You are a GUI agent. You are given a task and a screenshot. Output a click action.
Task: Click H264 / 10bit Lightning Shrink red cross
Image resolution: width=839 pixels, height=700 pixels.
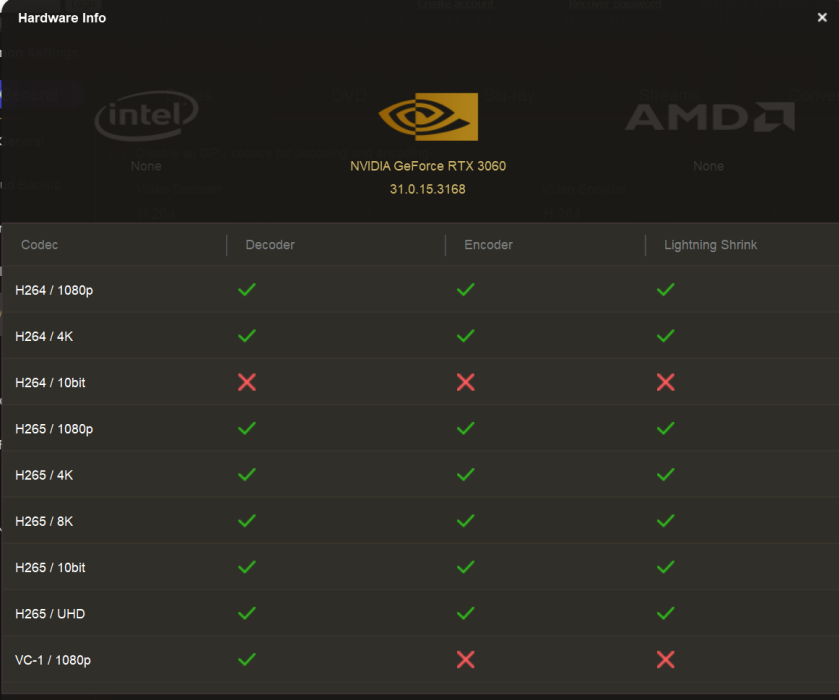(665, 382)
